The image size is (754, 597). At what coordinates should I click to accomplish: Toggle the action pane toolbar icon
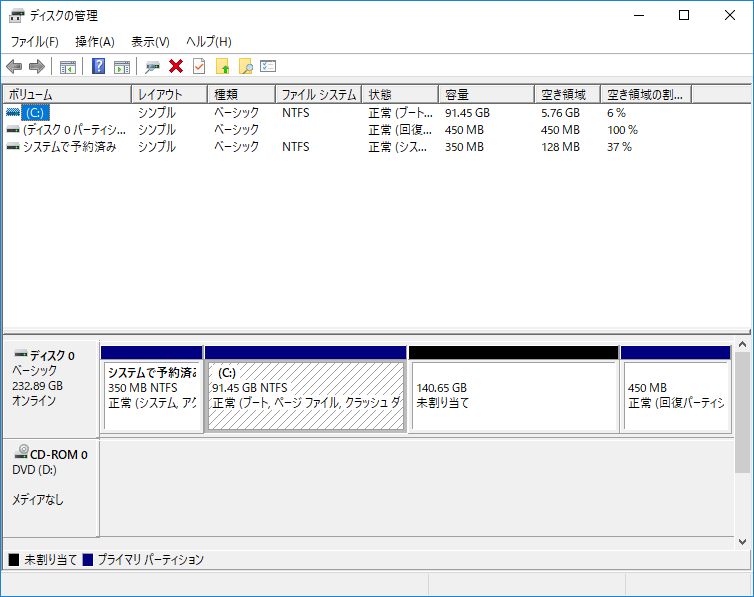[x=122, y=67]
